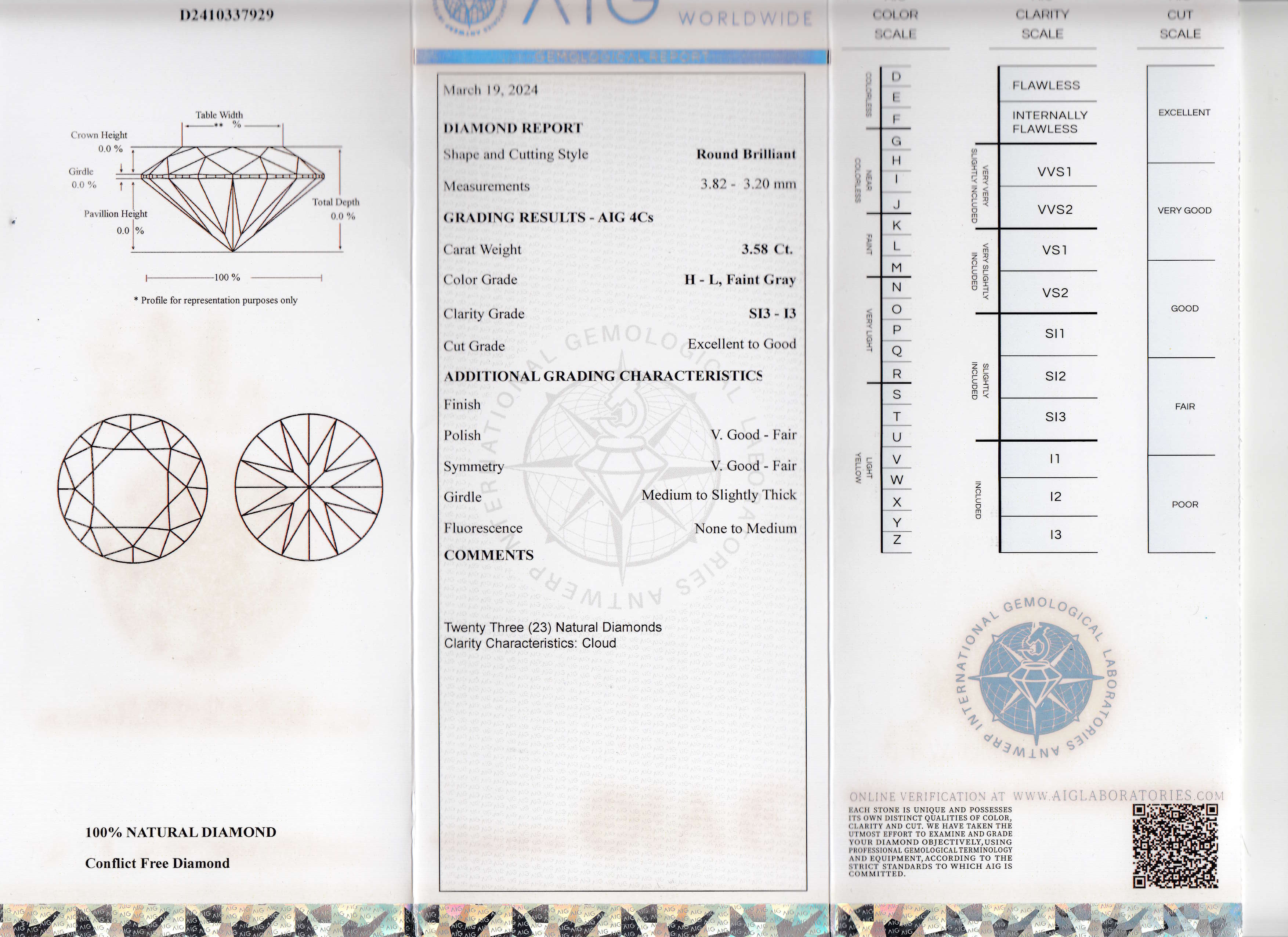Click the "CUT SCALE" column heading

(x=1180, y=25)
